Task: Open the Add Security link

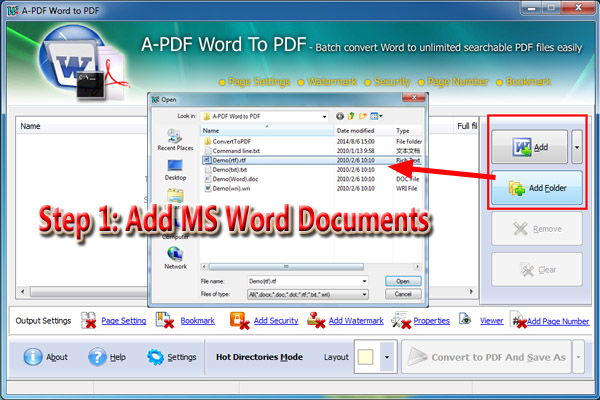Action: (276, 321)
